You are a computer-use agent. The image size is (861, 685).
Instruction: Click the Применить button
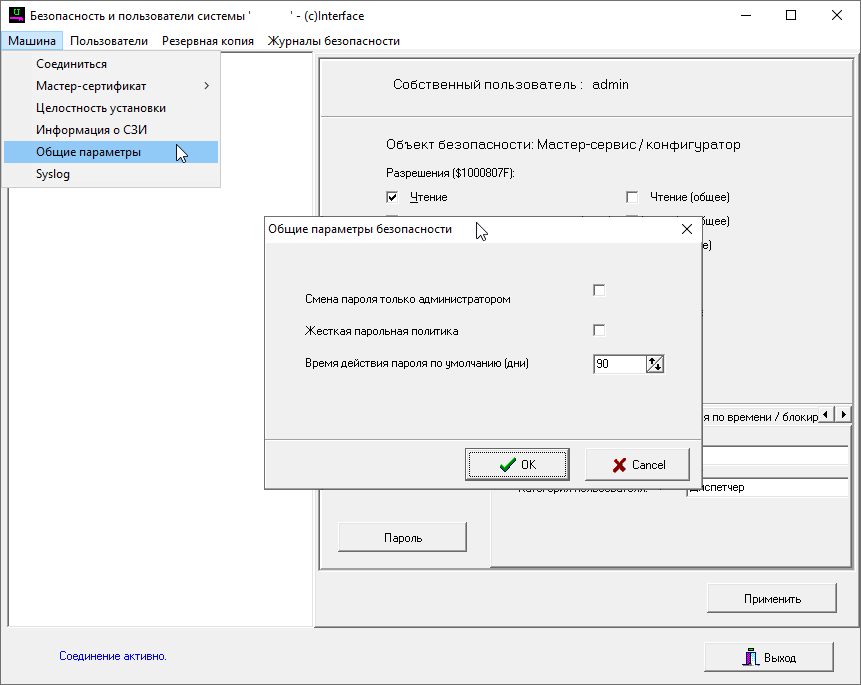[771, 599]
